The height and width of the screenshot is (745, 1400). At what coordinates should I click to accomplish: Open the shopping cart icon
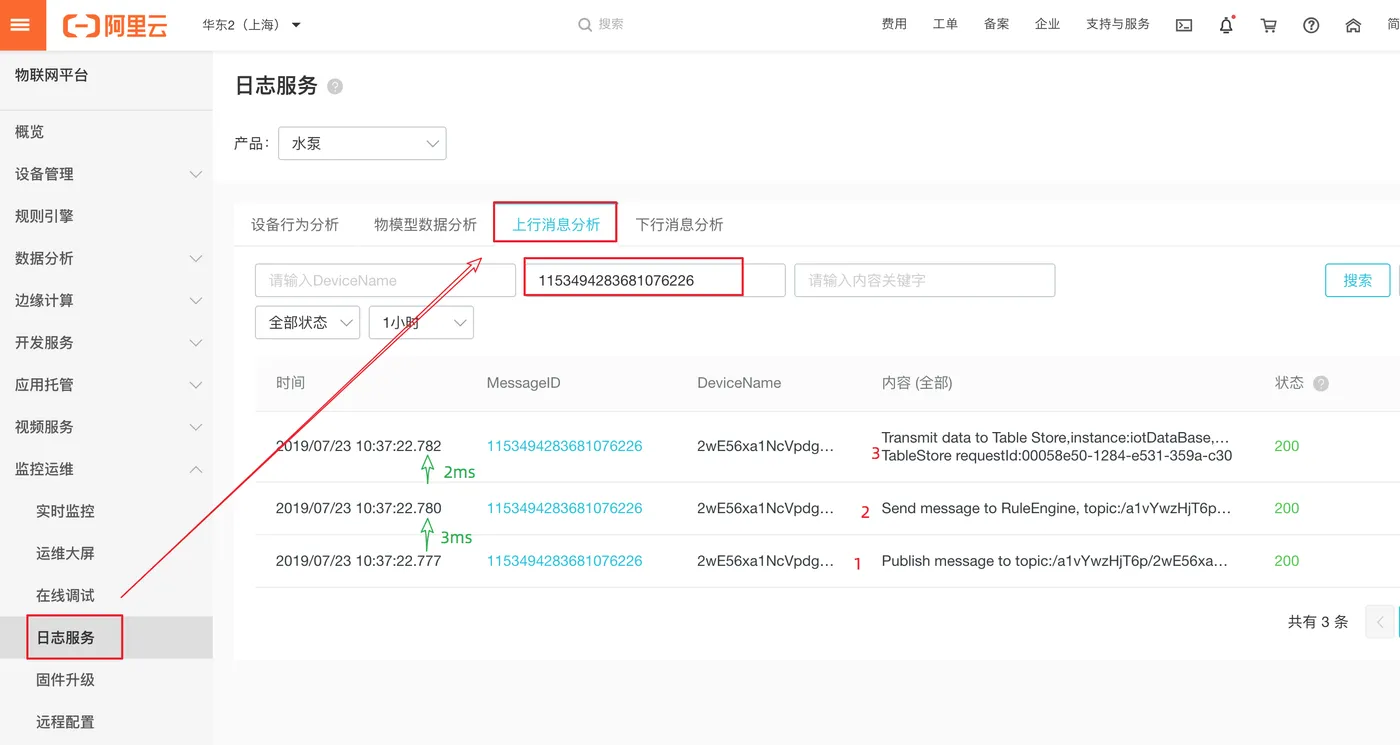tap(1269, 26)
